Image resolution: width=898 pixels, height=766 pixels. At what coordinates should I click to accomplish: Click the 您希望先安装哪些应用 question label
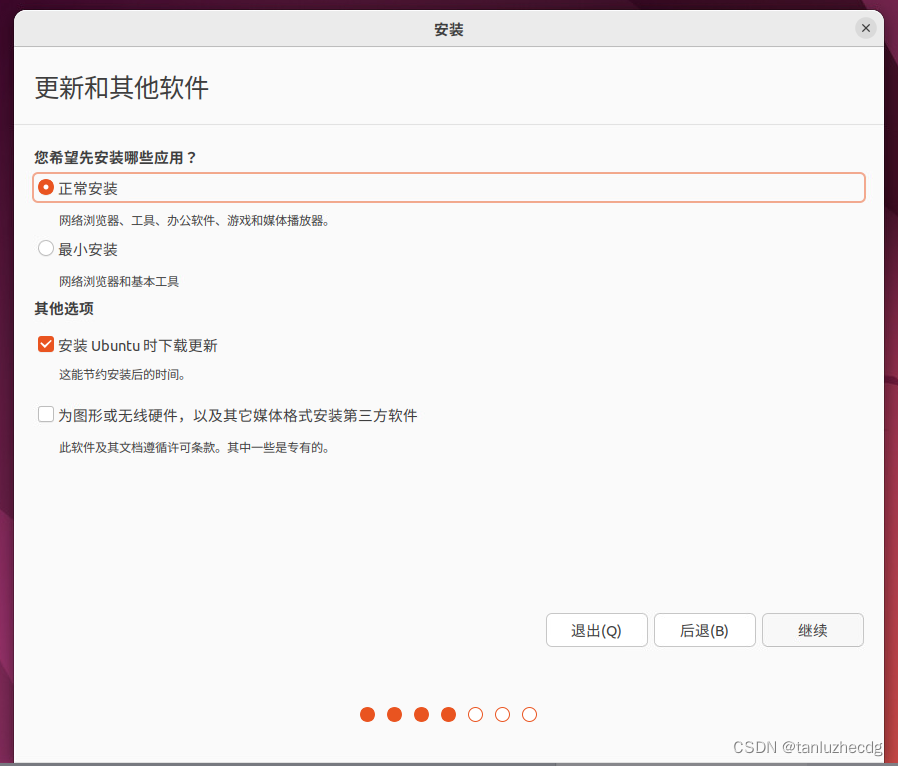115,157
